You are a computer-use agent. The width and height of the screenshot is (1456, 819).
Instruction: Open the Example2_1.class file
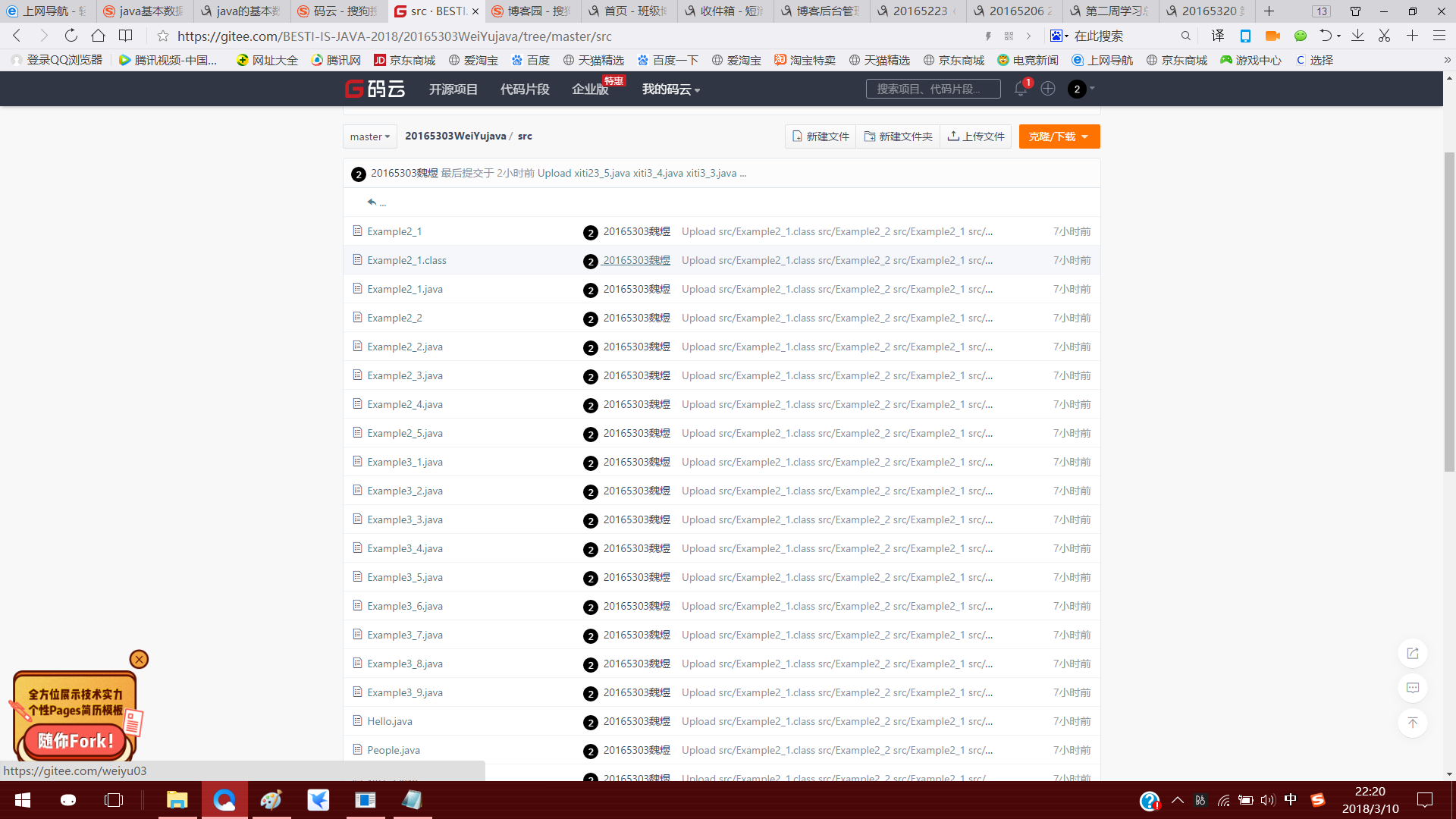coord(406,260)
